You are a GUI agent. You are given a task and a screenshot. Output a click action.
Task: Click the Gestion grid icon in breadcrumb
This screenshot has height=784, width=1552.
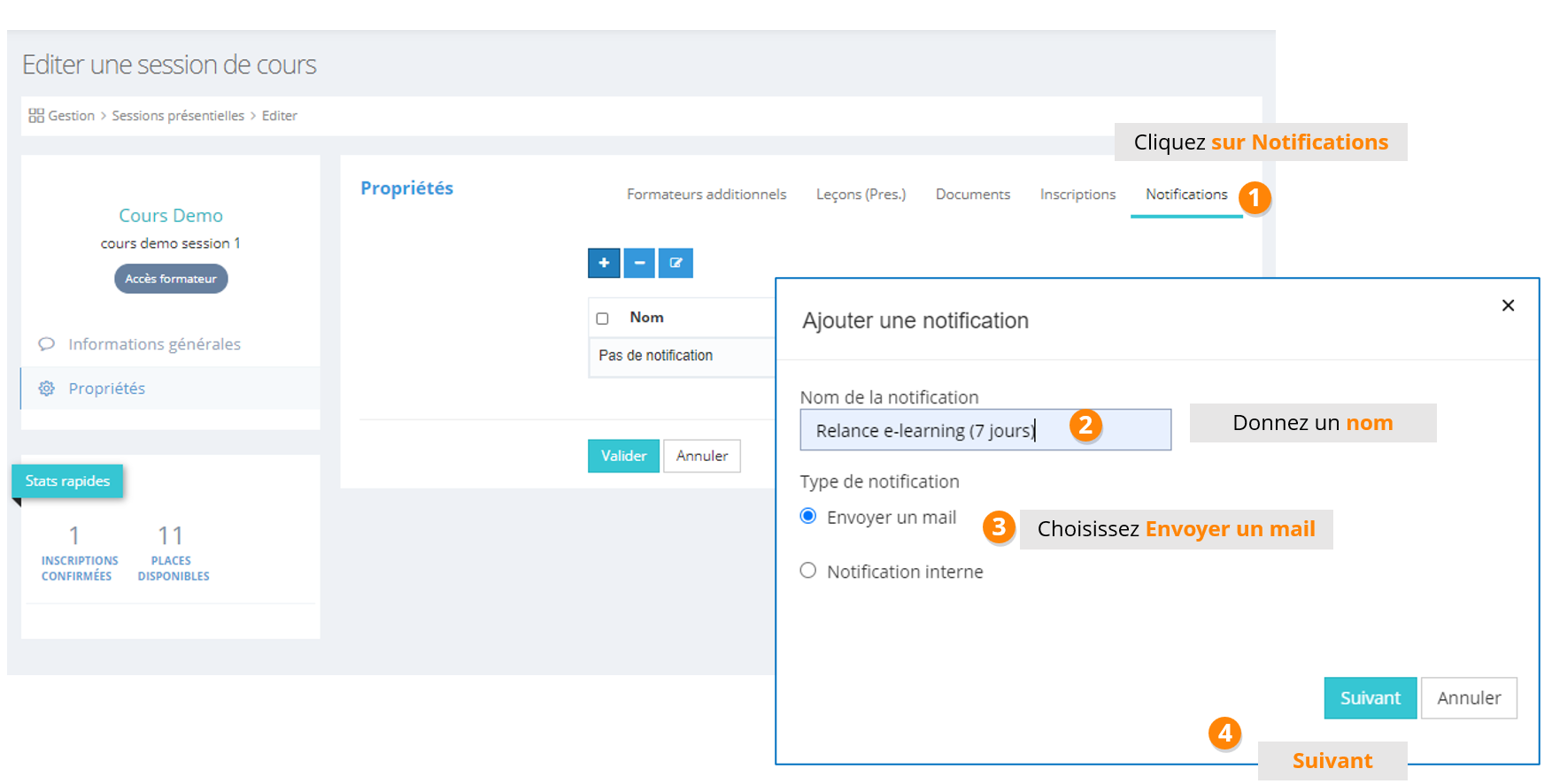pyautogui.click(x=36, y=116)
